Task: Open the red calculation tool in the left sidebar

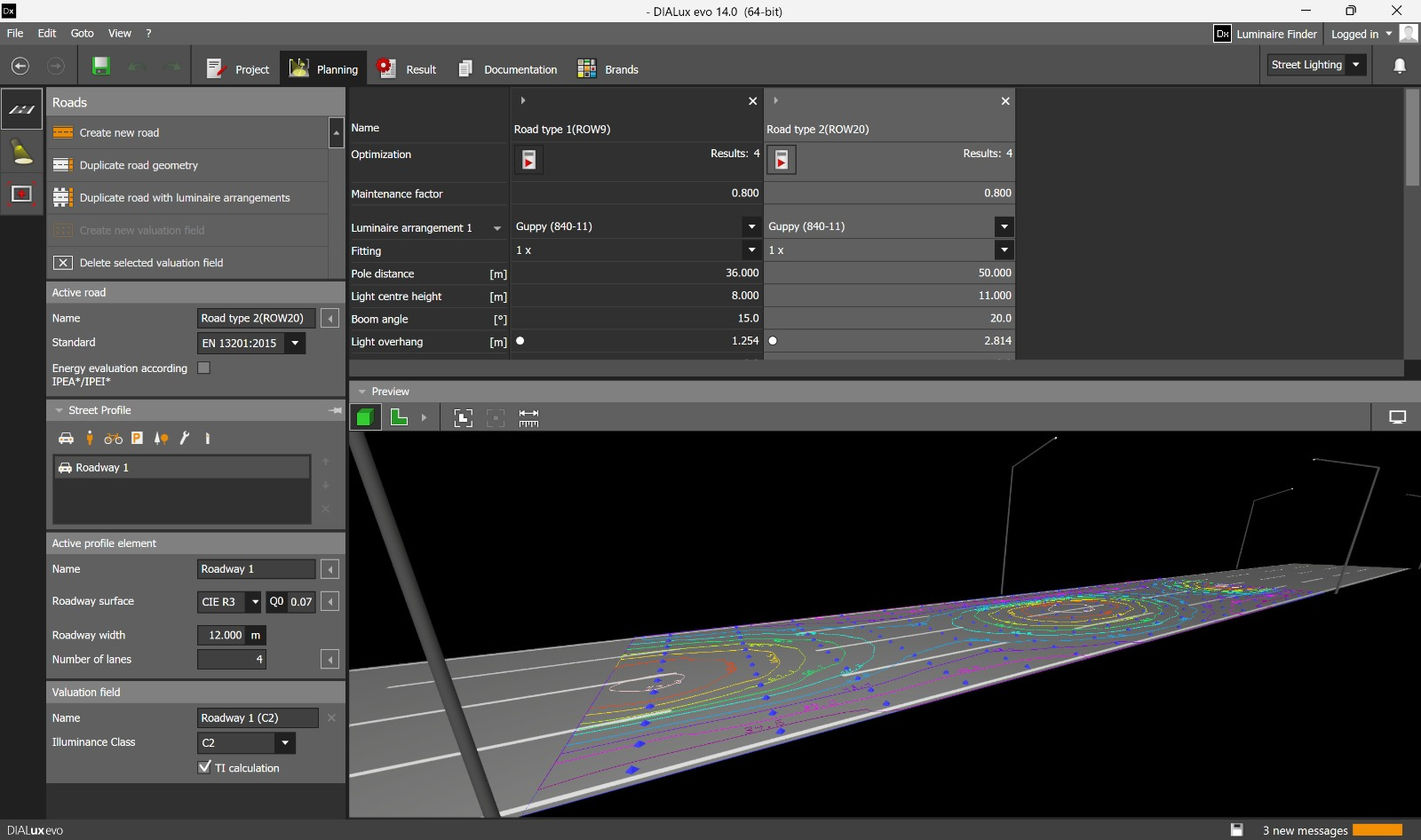Action: coord(21,194)
